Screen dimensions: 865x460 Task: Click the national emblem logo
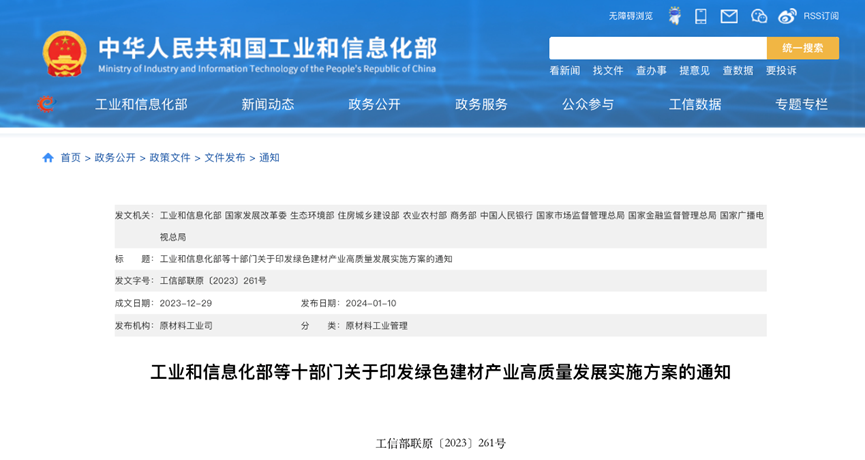point(65,54)
